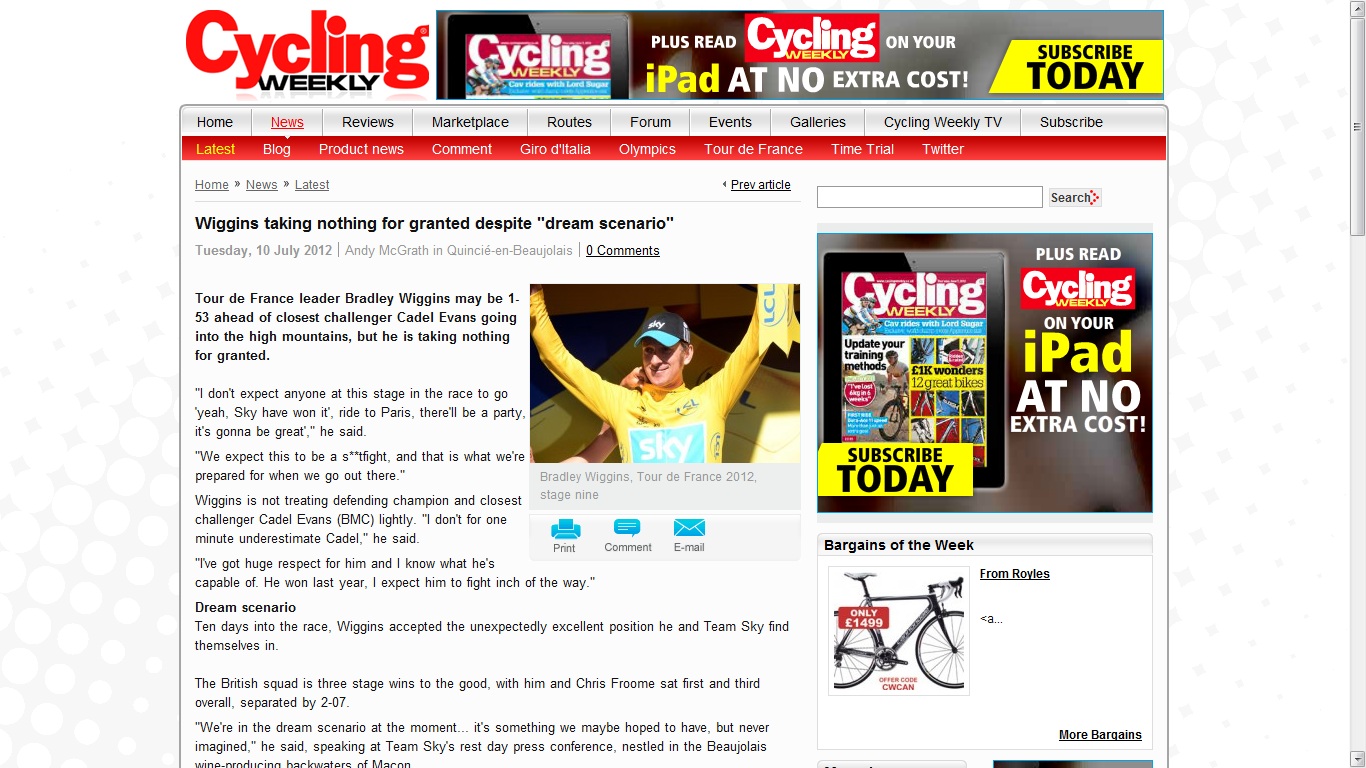Open the Marketplace menu item

[470, 122]
